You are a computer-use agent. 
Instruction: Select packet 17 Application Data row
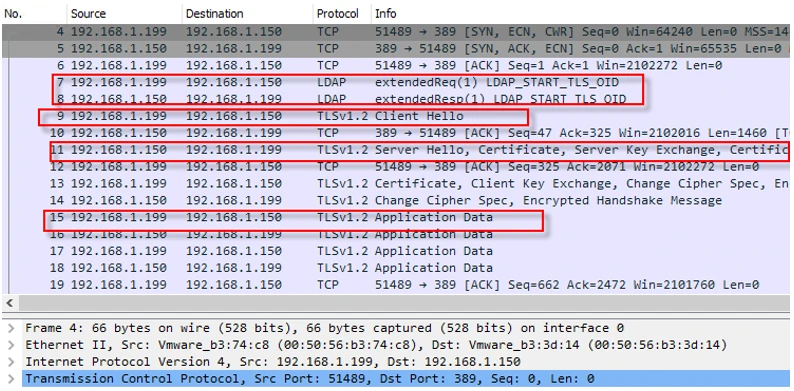(x=397, y=251)
